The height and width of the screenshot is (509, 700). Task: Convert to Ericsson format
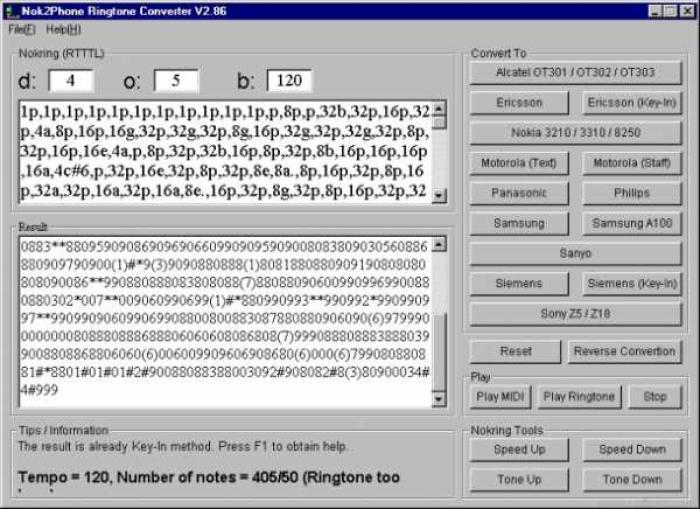519,103
